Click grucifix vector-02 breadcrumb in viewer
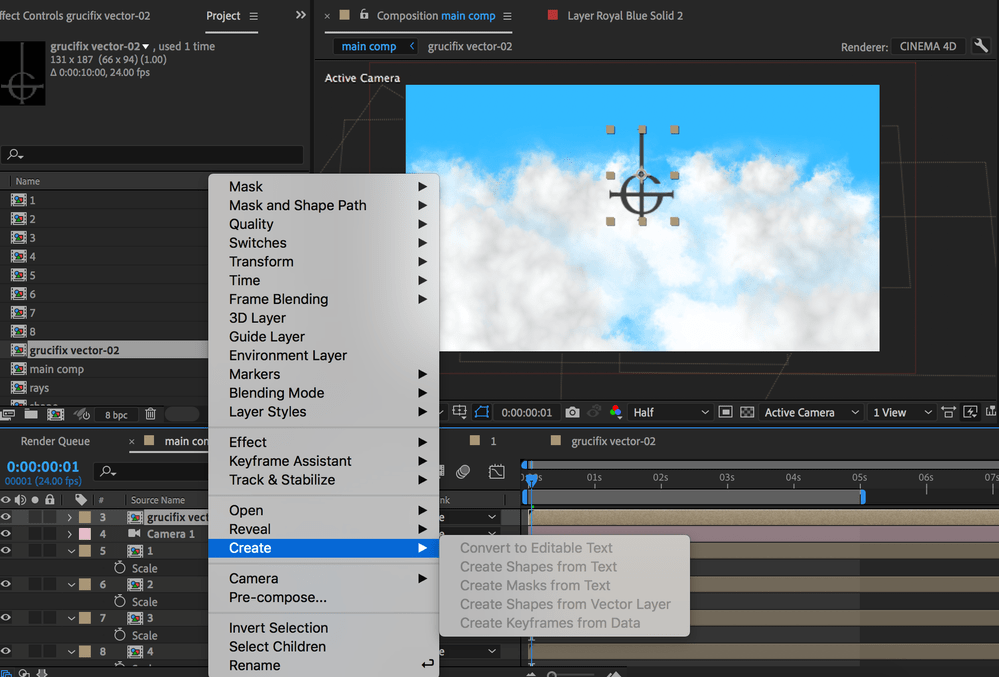999x677 pixels. (470, 46)
